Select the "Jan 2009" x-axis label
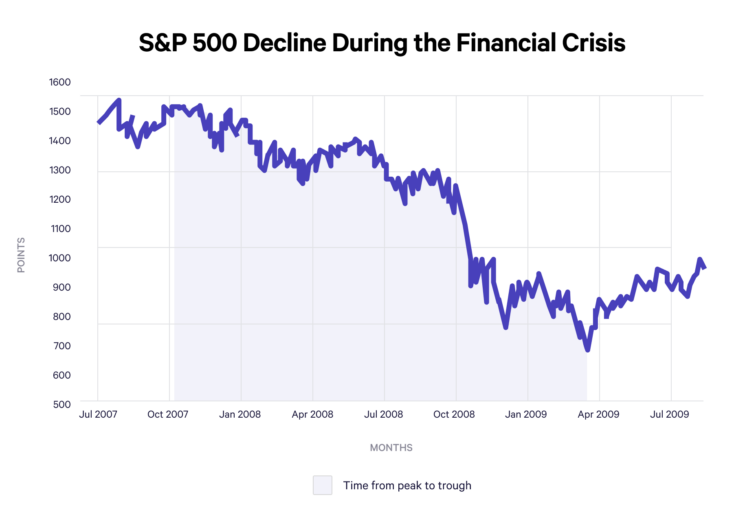Viewport: 756px width, 530px height. pos(527,412)
